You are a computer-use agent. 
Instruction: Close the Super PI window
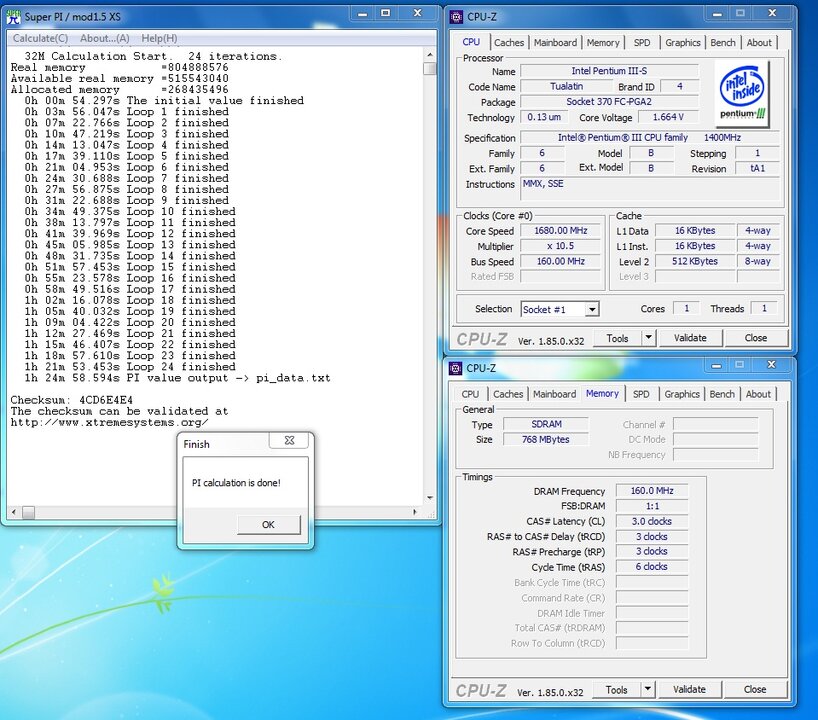click(x=417, y=13)
